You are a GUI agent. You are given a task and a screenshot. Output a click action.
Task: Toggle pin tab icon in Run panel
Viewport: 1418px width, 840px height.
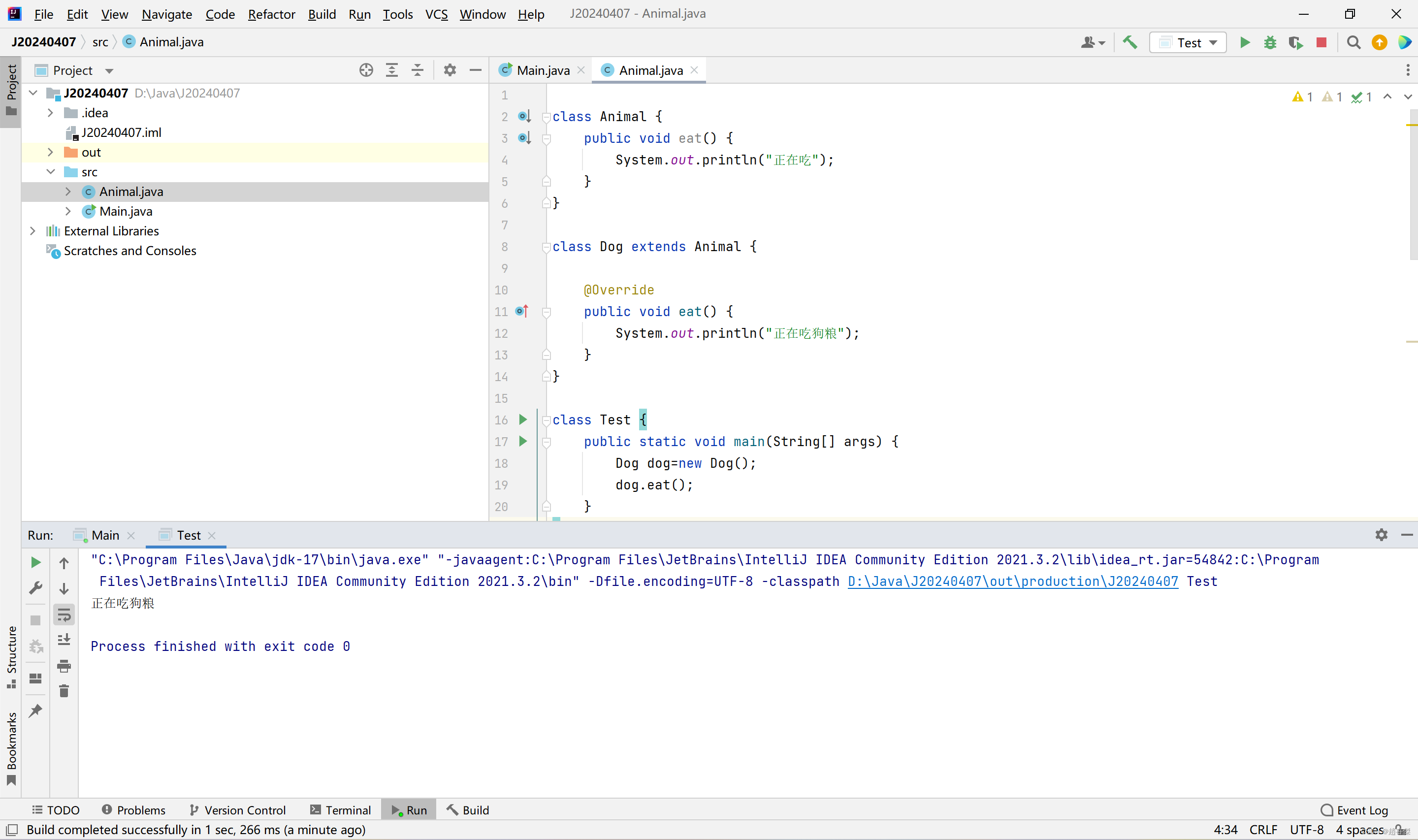coord(35,711)
